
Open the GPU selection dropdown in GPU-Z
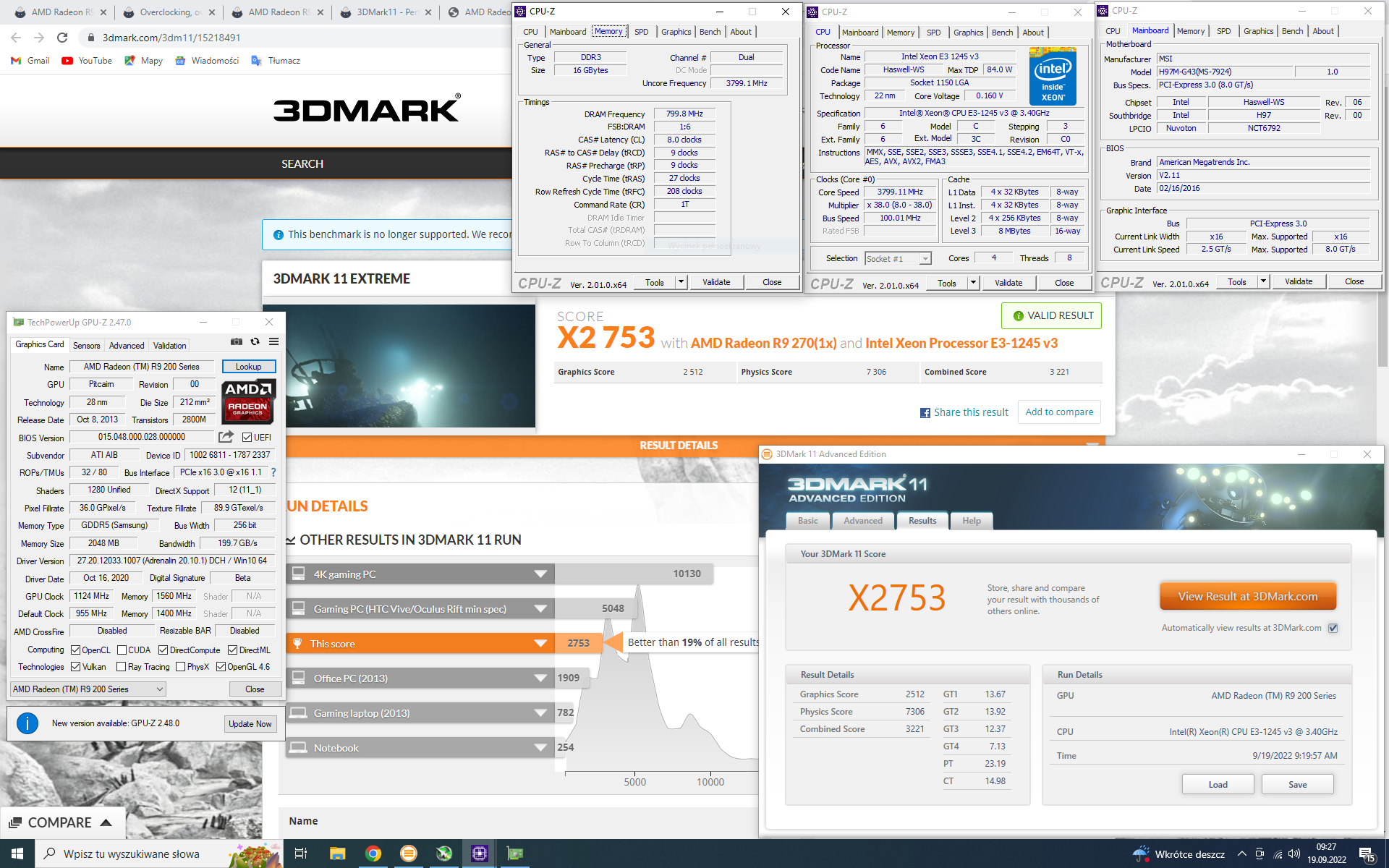point(88,689)
